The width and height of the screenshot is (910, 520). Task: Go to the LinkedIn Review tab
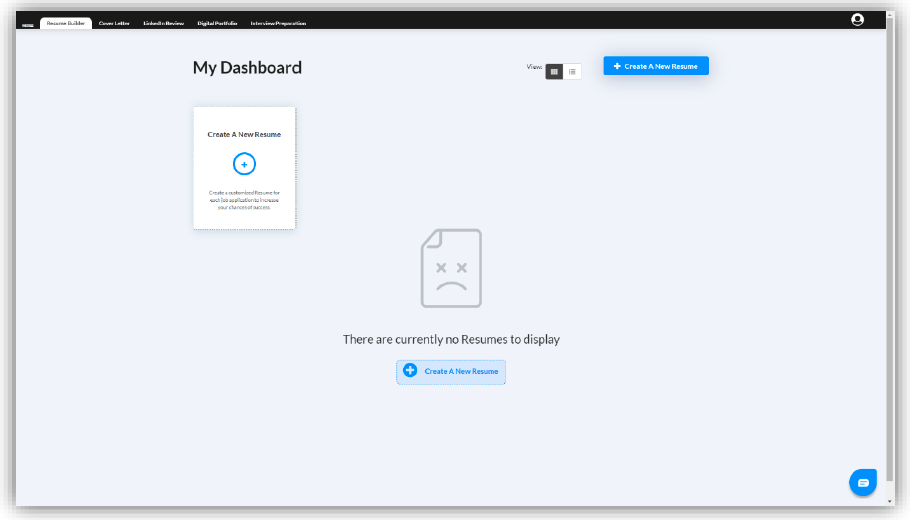[x=163, y=23]
